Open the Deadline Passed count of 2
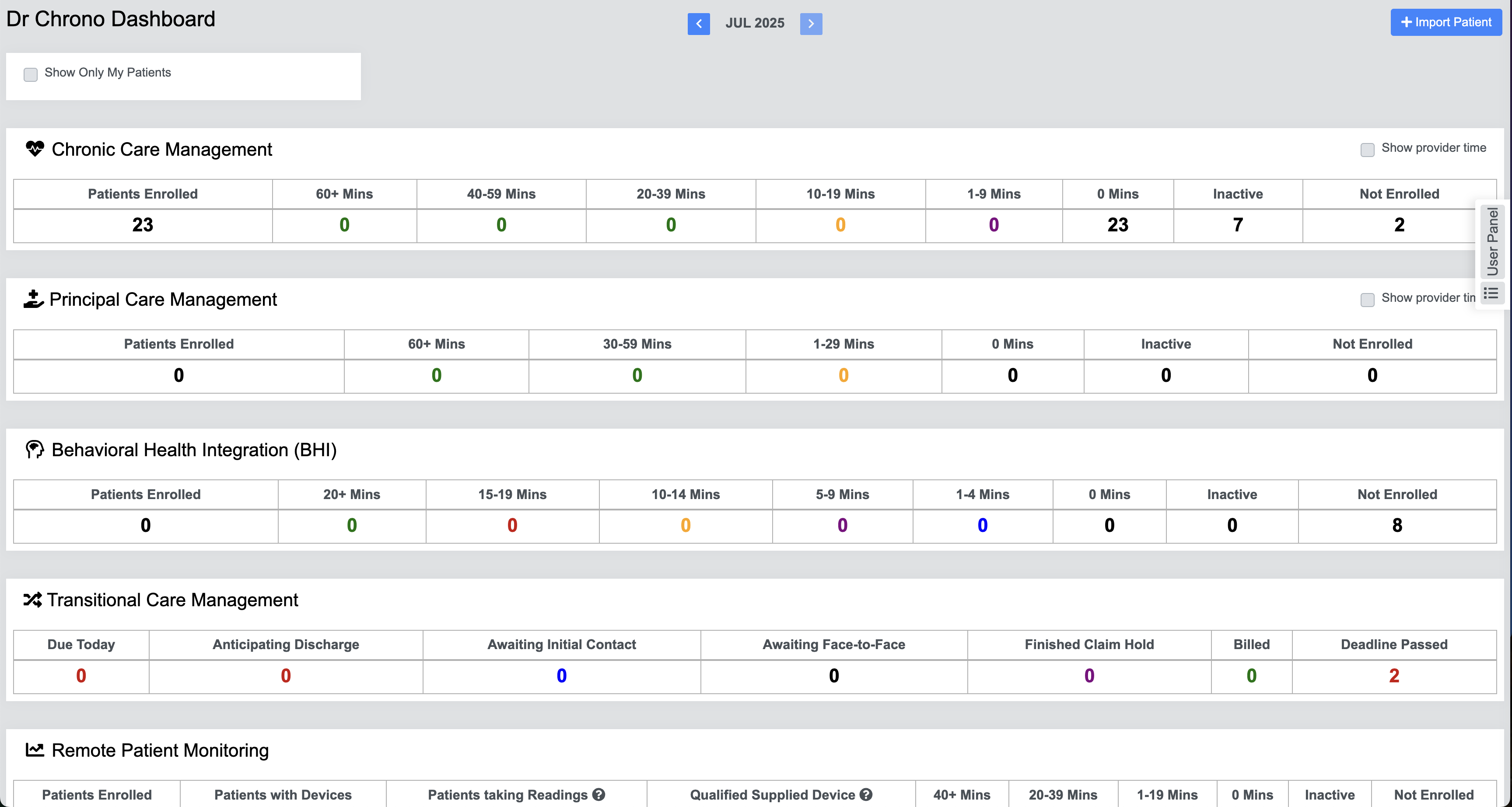 [x=1394, y=675]
